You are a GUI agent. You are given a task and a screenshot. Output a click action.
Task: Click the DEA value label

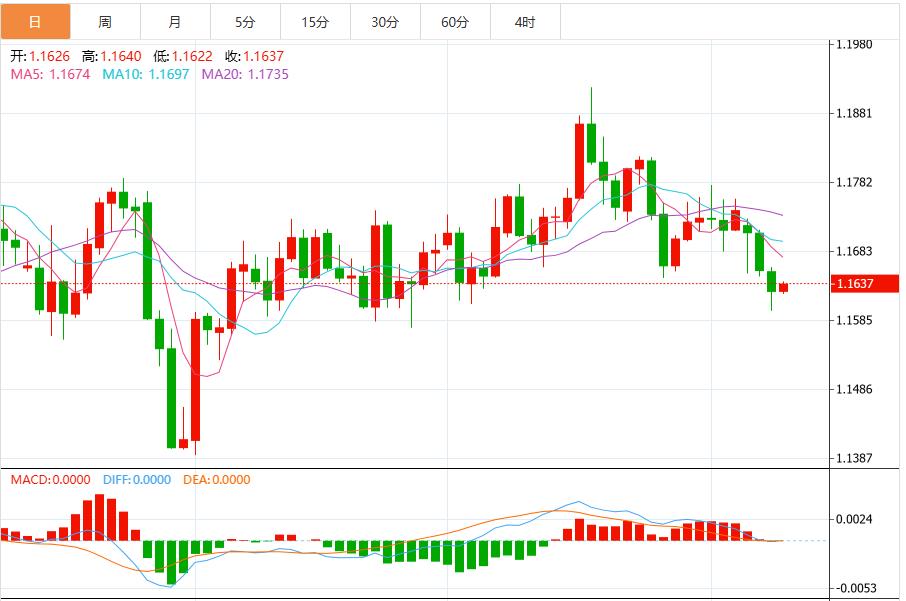(196, 482)
